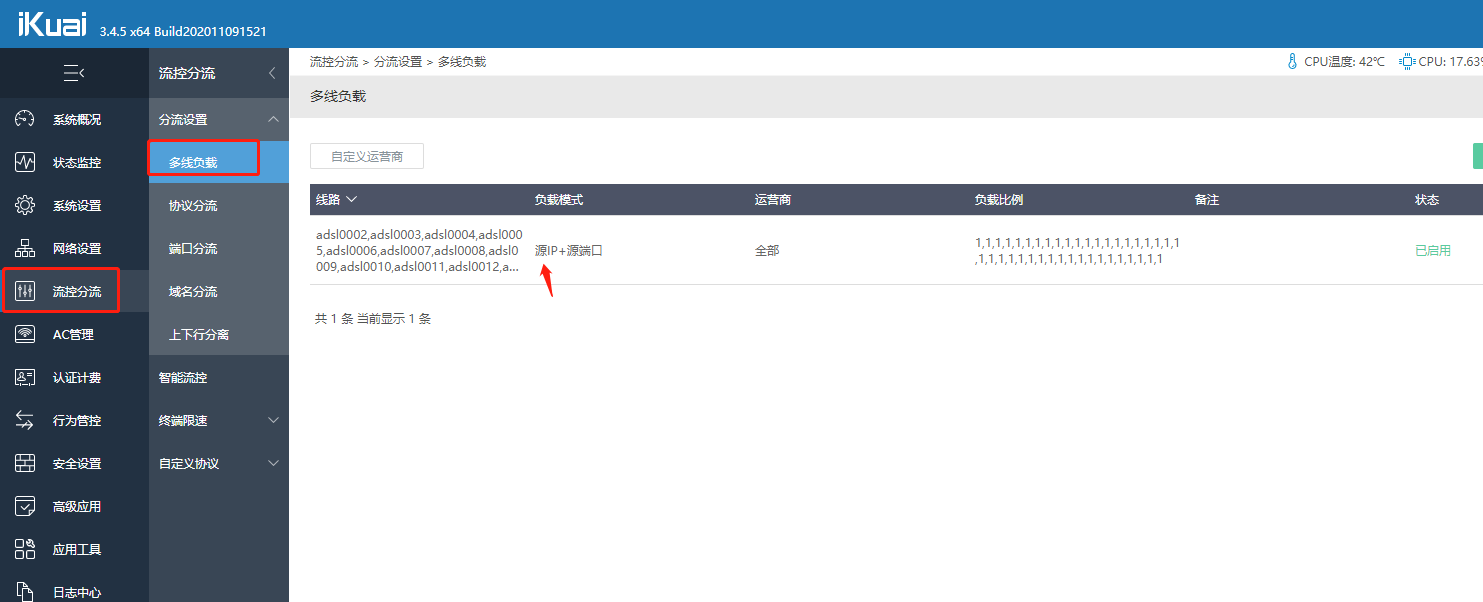The image size is (1483, 602).
Task: Click the 负载模式 column header
Action: pyautogui.click(x=559, y=200)
